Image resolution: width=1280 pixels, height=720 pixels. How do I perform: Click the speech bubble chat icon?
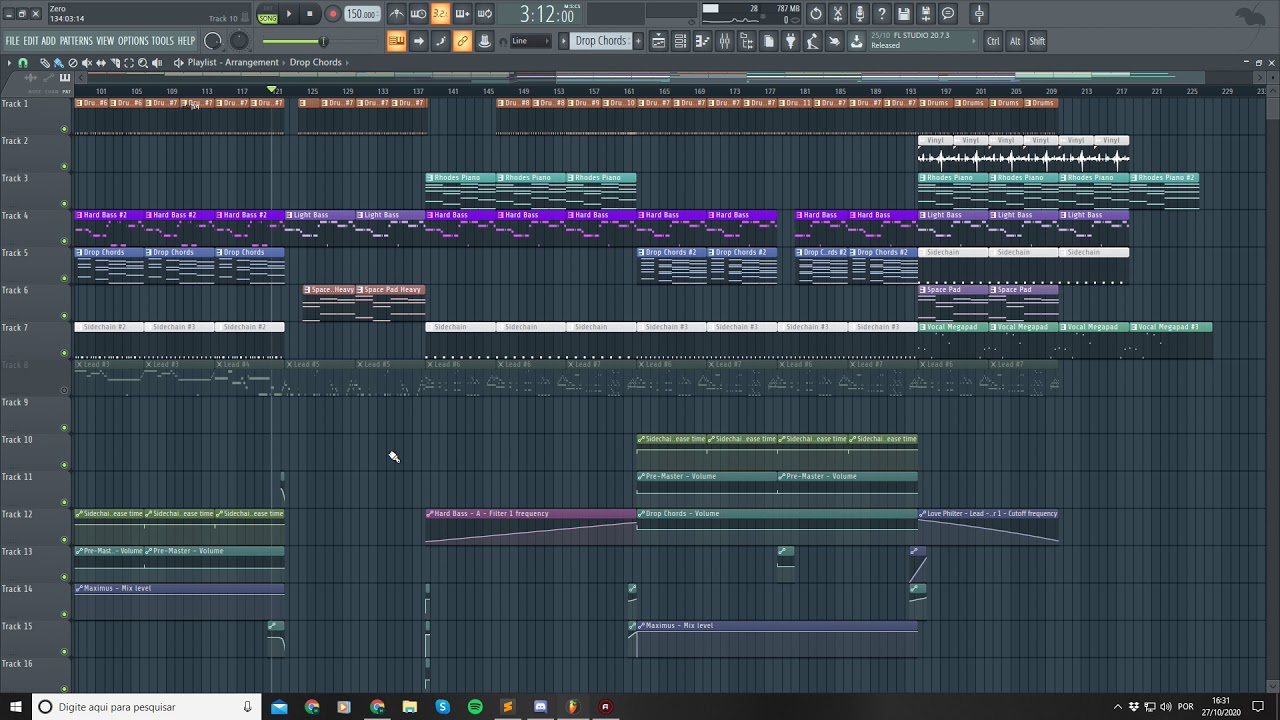pos(948,14)
